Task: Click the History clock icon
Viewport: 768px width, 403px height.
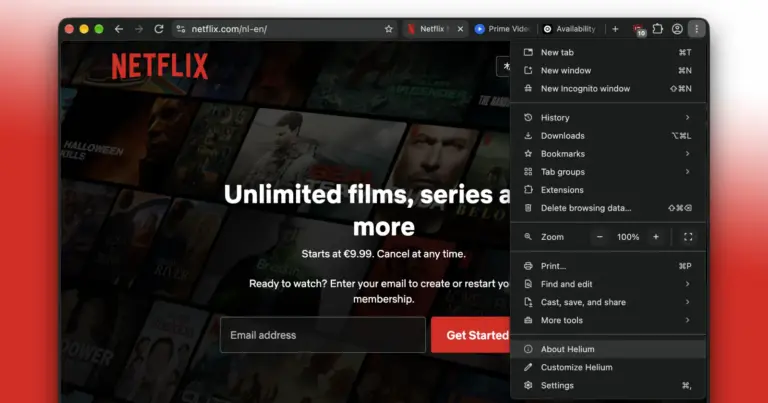Action: coord(528,118)
